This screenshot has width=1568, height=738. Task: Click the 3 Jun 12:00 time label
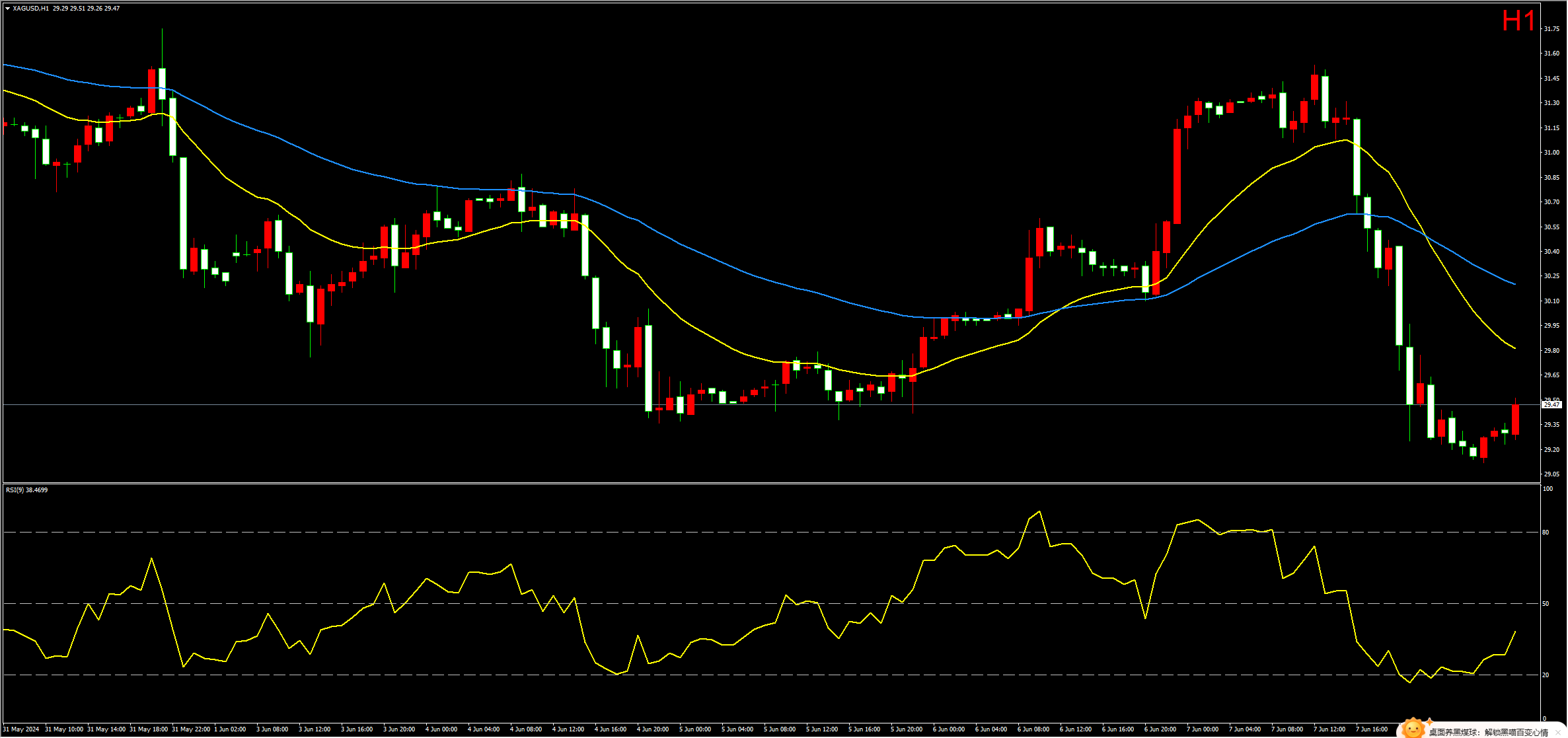[315, 729]
